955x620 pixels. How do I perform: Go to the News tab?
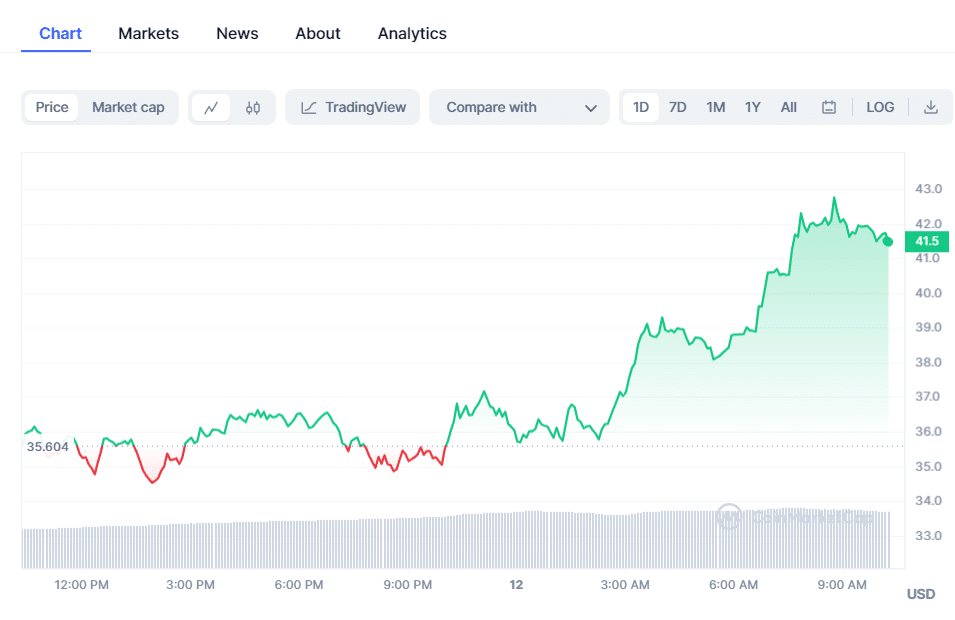pos(237,34)
